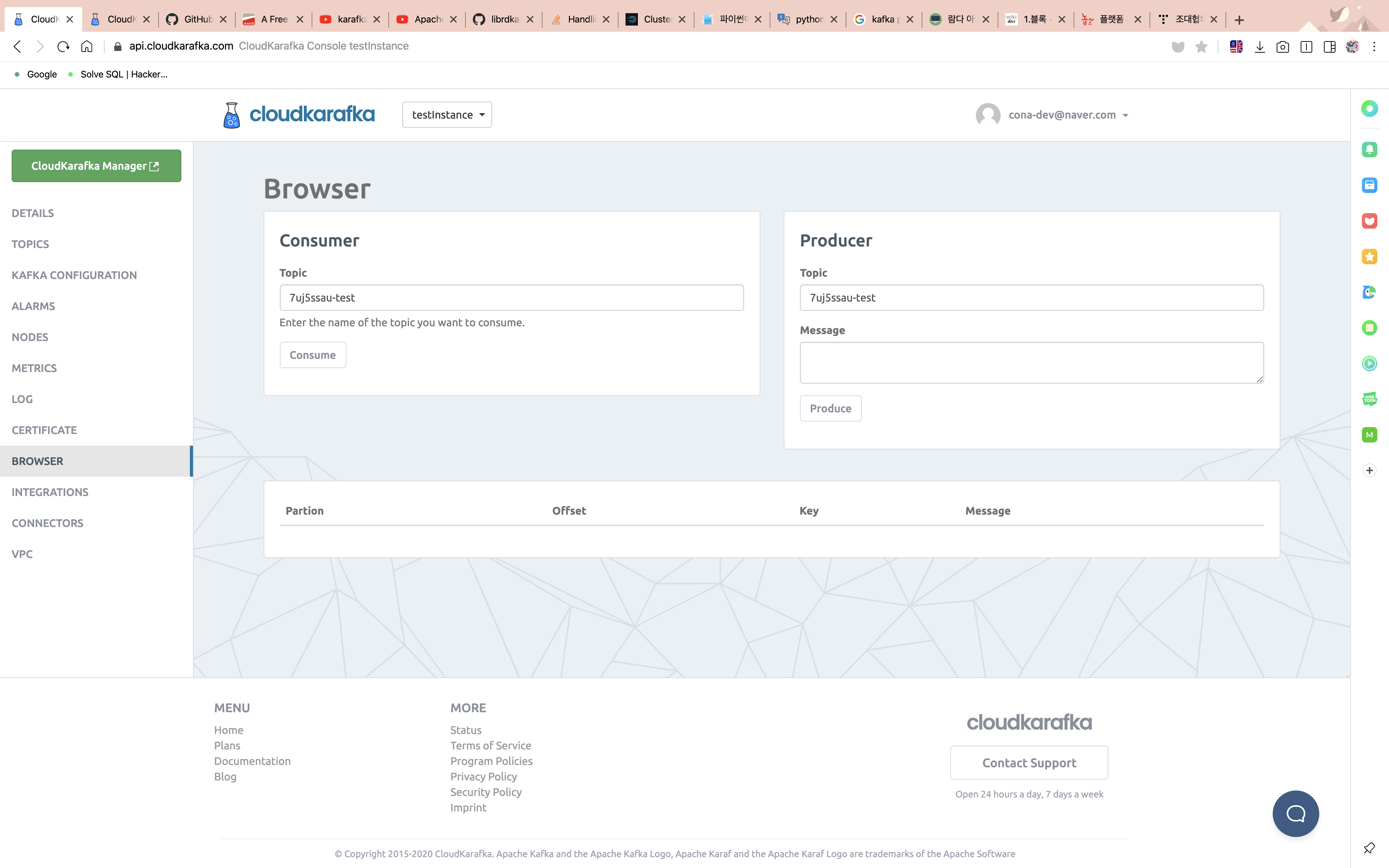1389x868 pixels.
Task: Open the downloads arrow icon
Action: click(x=1259, y=47)
